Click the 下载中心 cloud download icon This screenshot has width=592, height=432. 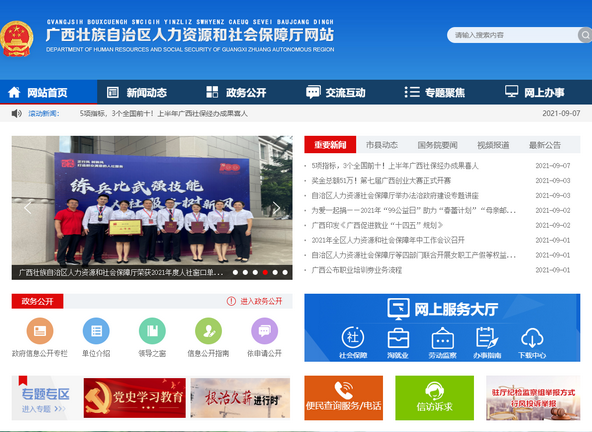point(532,338)
